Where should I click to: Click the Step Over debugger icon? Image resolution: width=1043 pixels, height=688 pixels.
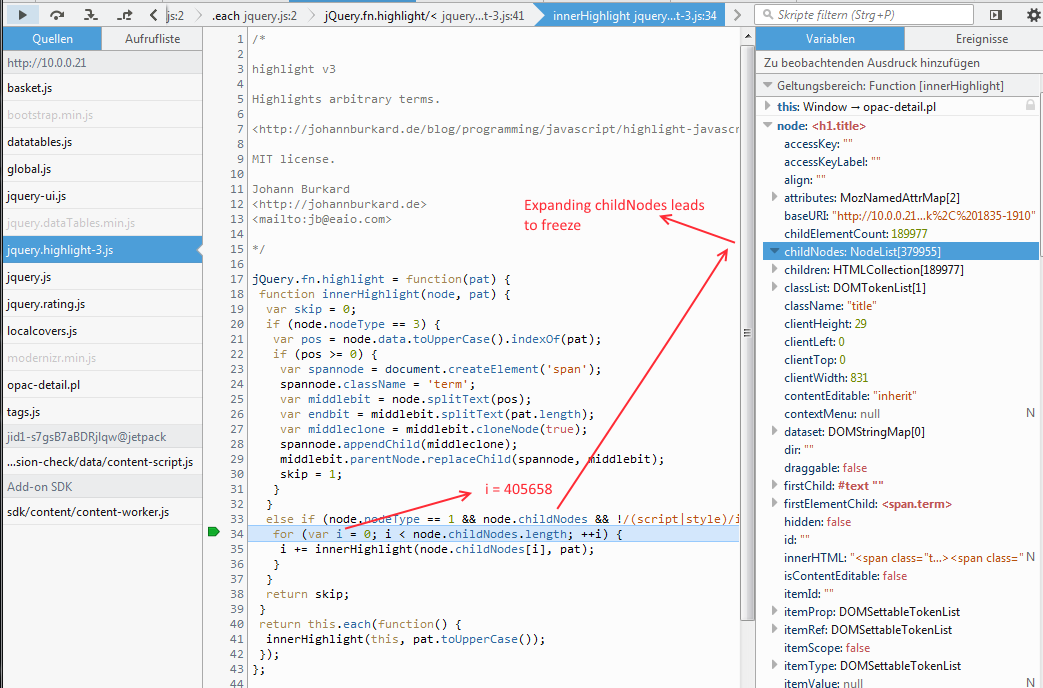point(57,15)
